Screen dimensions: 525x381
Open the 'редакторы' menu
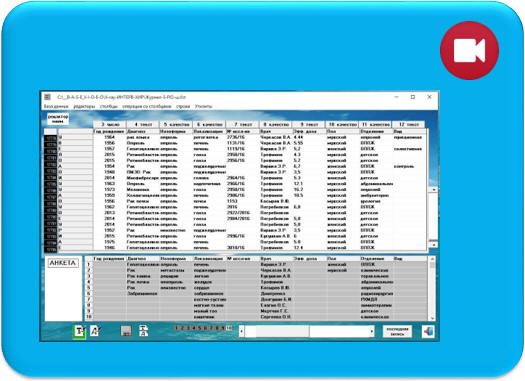[x=84, y=106]
